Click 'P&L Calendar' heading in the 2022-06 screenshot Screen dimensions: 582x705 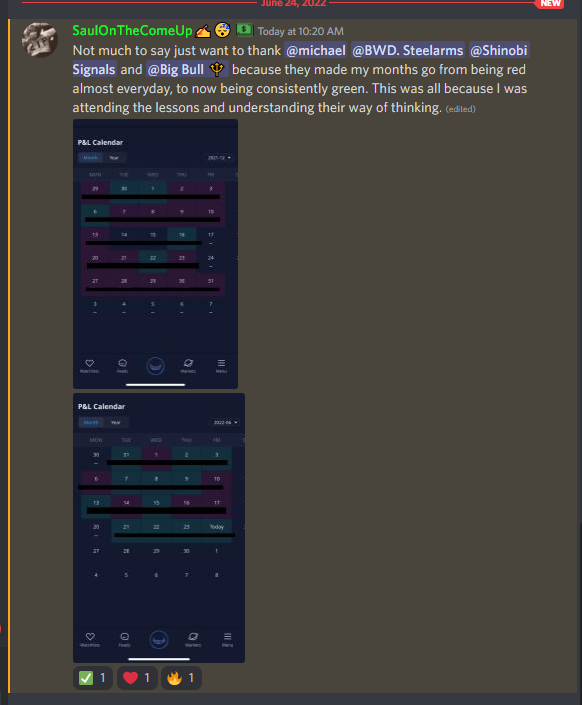click(101, 406)
